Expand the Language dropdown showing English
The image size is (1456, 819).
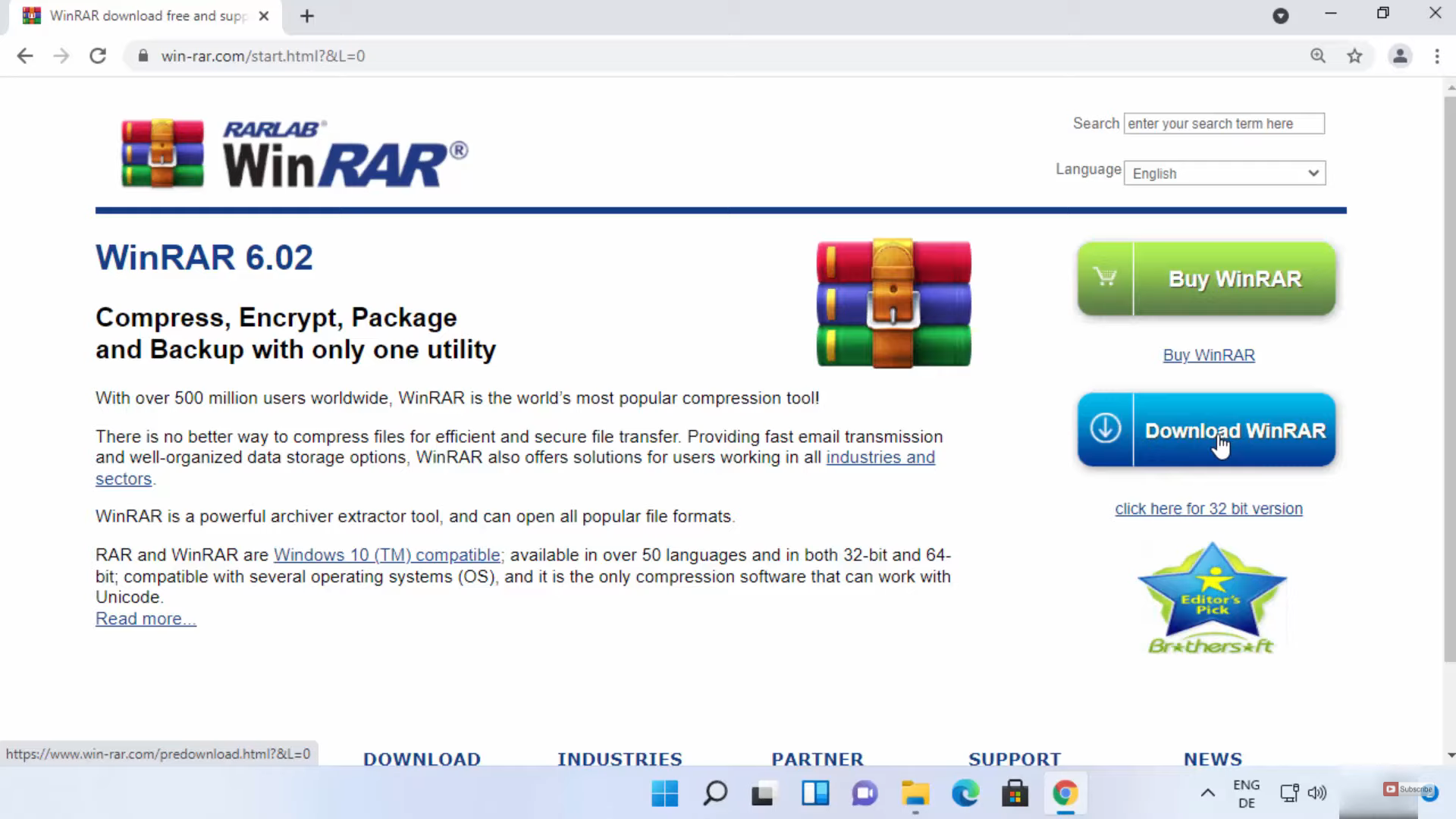click(1224, 174)
